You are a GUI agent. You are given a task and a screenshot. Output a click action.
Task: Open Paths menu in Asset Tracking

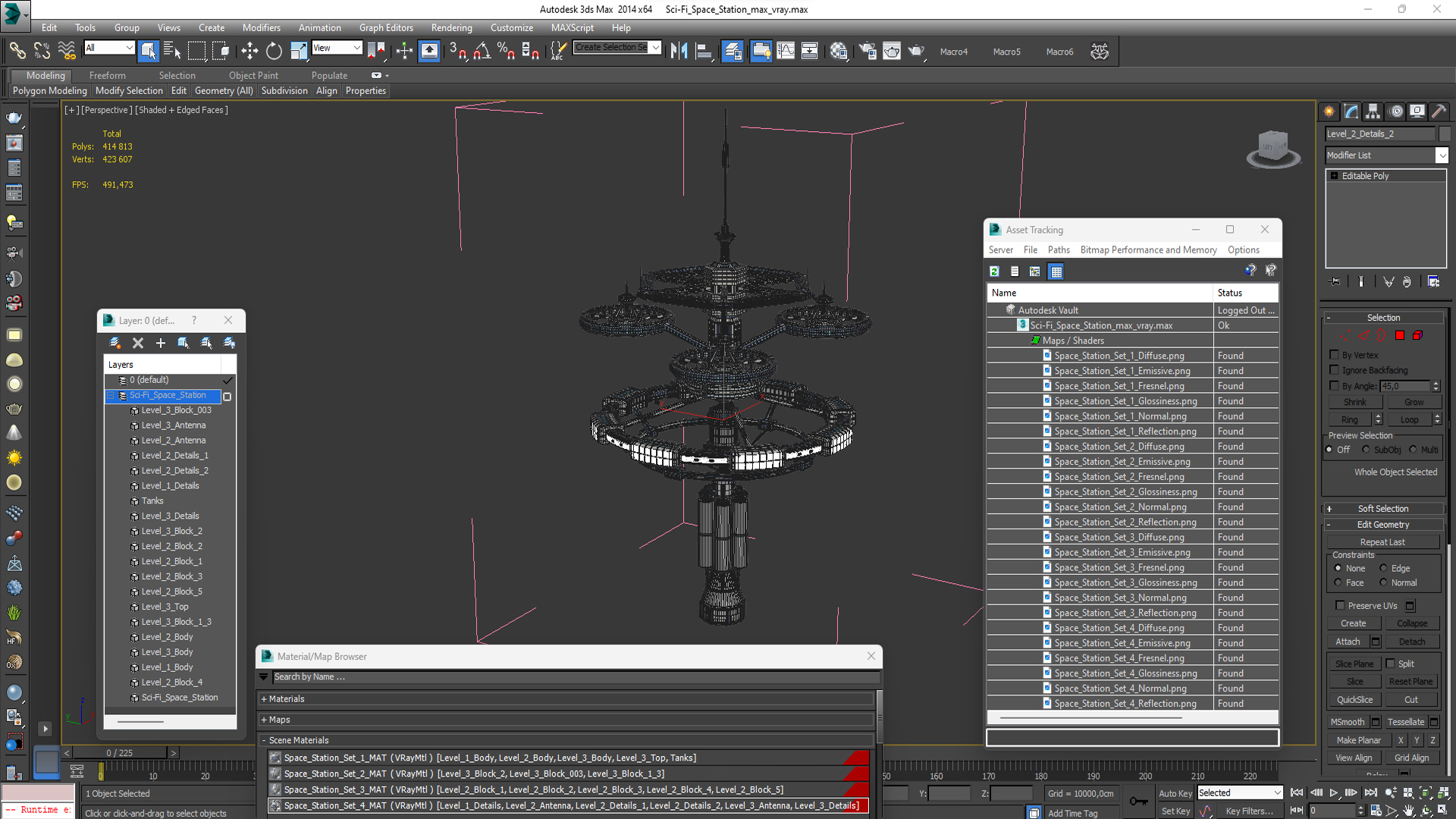1059,249
